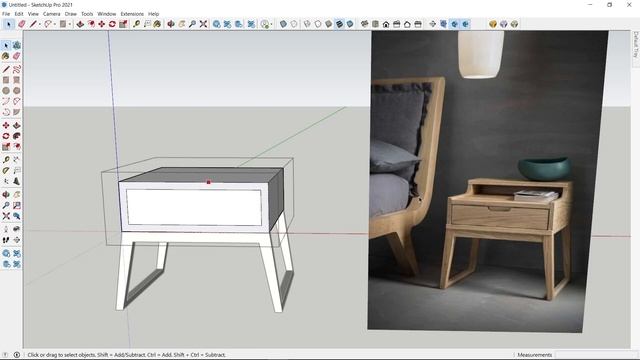Open the Tools menu
Screen dimensions: 640x360
(87, 14)
